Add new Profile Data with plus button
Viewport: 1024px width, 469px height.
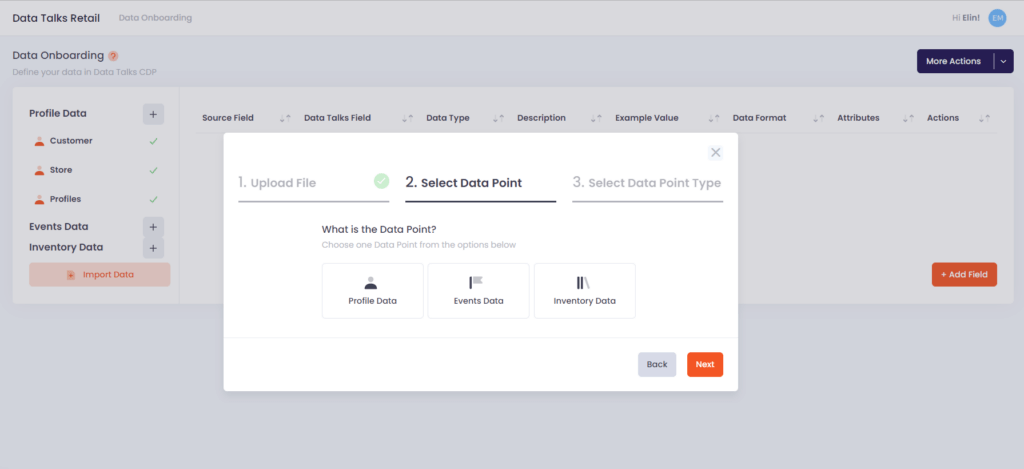[153, 114]
